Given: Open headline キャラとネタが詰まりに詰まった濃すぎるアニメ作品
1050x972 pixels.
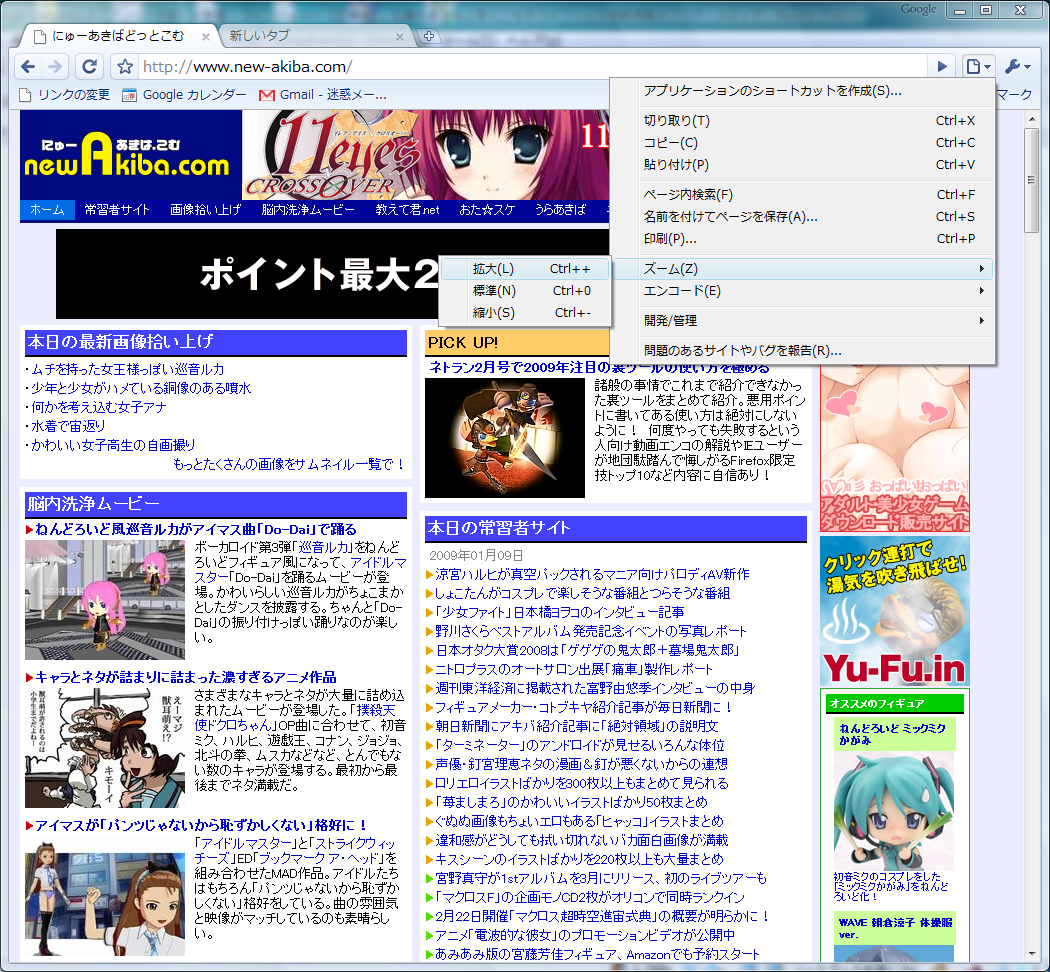Looking at the screenshot, I should [185, 677].
